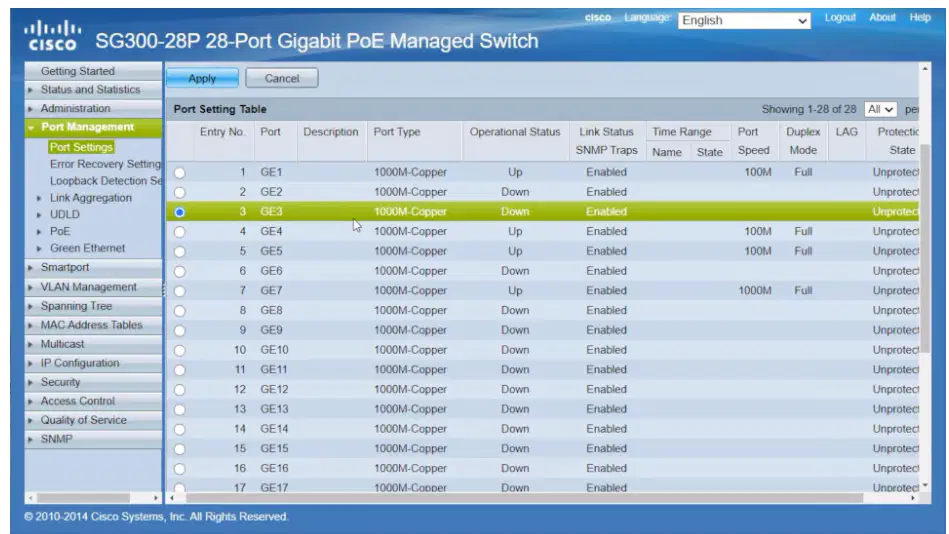
Task: Open the SNMP menu
Action: point(56,439)
